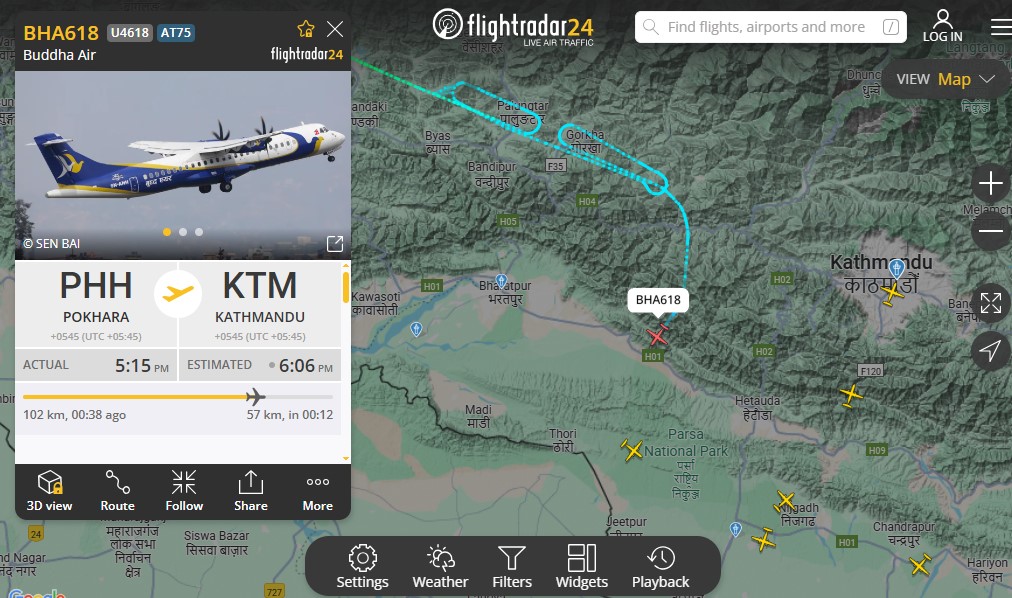Open the Filters panel

pyautogui.click(x=512, y=566)
